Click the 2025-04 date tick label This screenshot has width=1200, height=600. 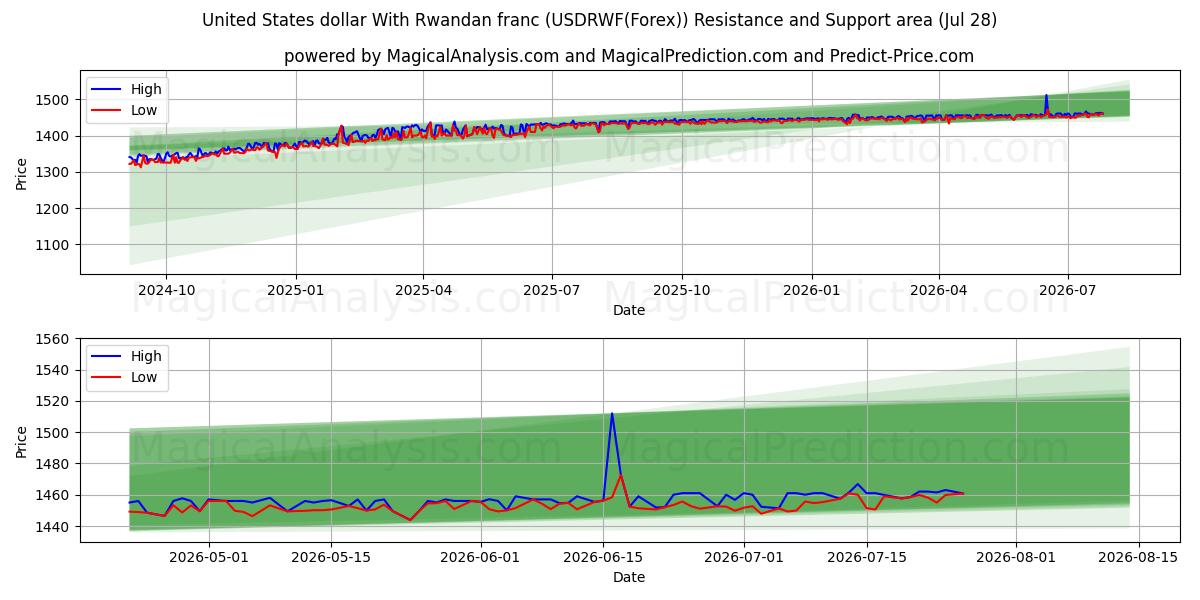pos(423,290)
